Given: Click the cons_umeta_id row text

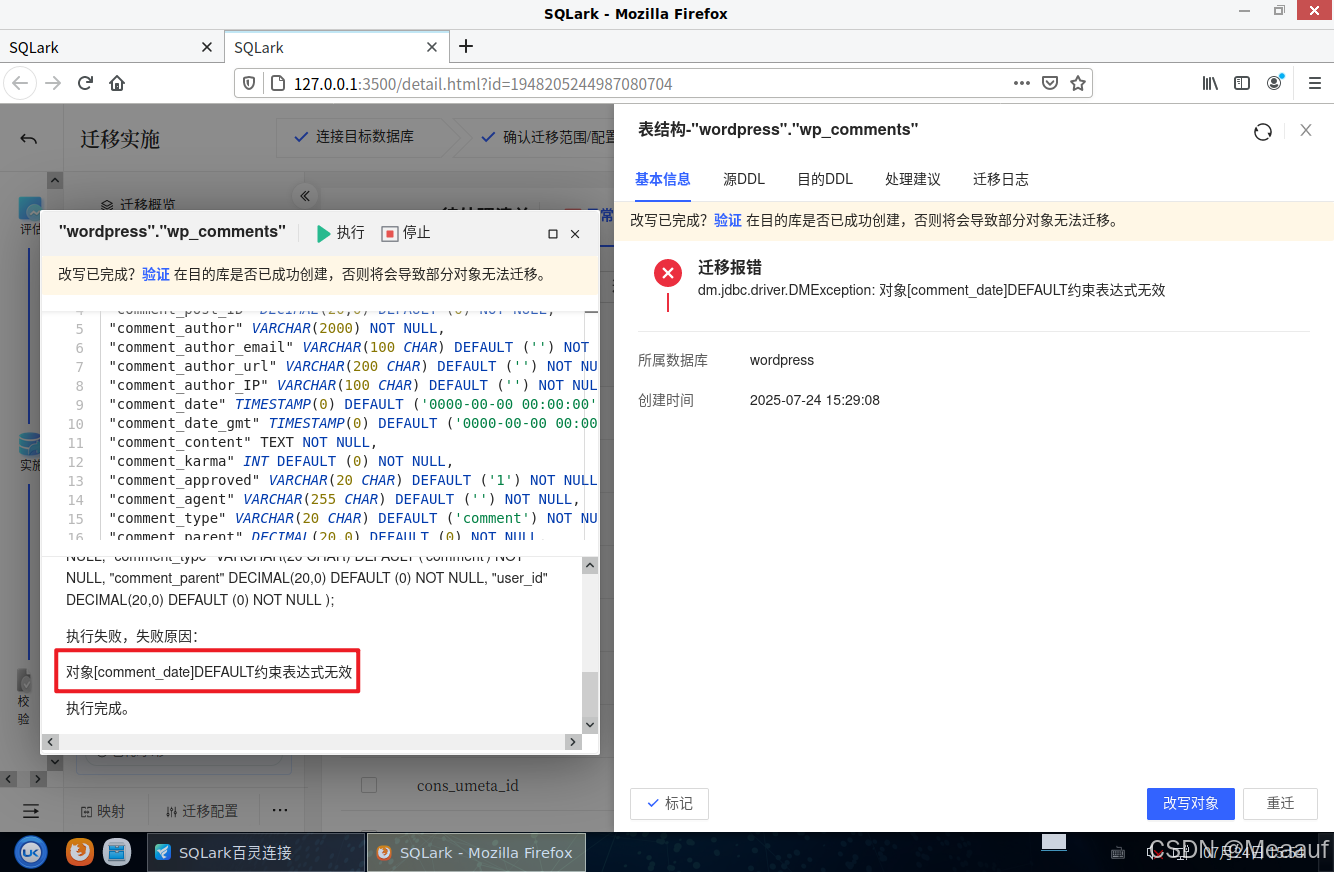Looking at the screenshot, I should coord(467,786).
